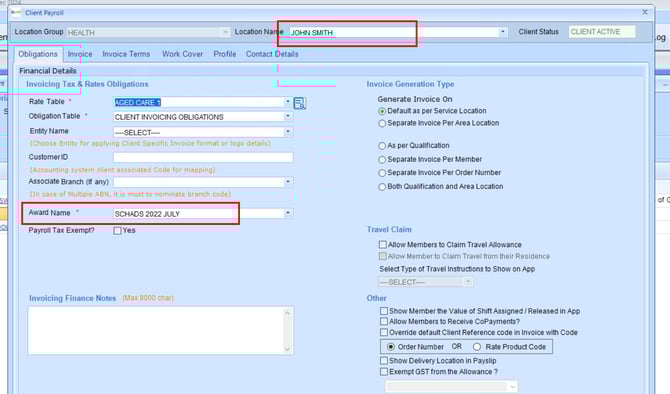Click the notes scrollbar down arrow
The width and height of the screenshot is (670, 394).
[288, 349]
